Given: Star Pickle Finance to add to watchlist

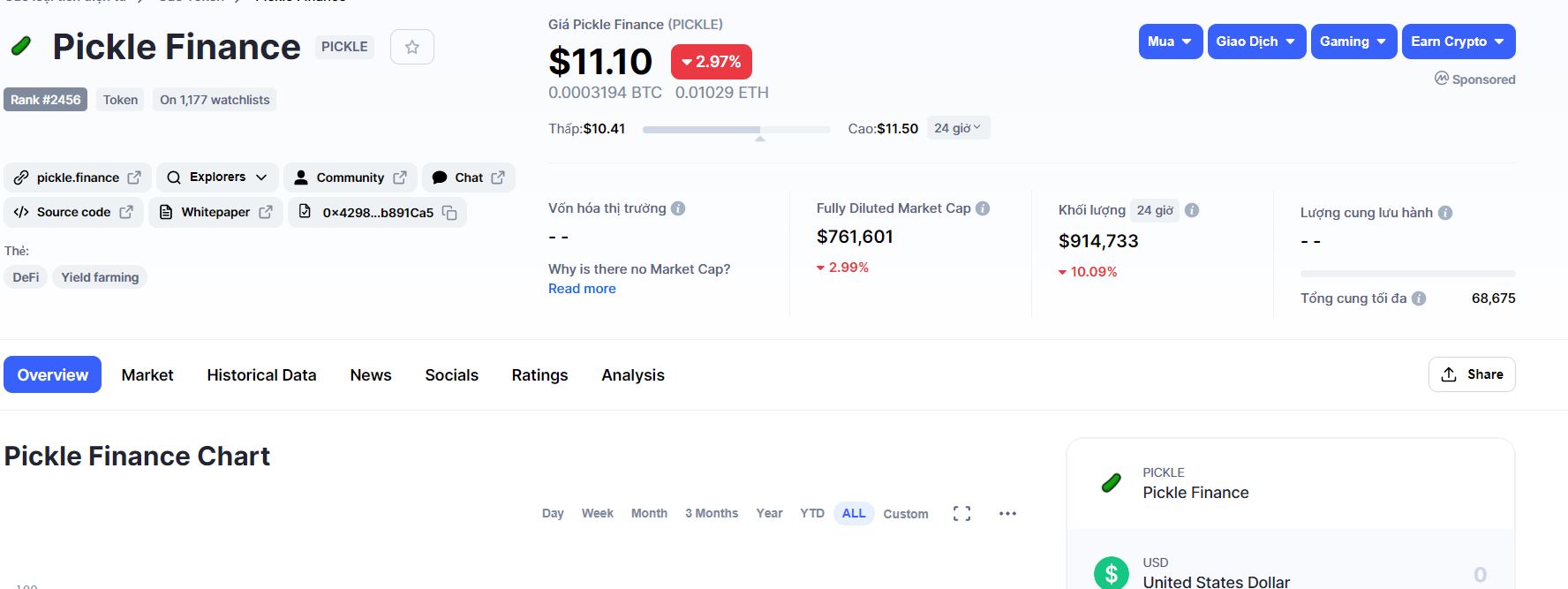Looking at the screenshot, I should click(x=411, y=47).
